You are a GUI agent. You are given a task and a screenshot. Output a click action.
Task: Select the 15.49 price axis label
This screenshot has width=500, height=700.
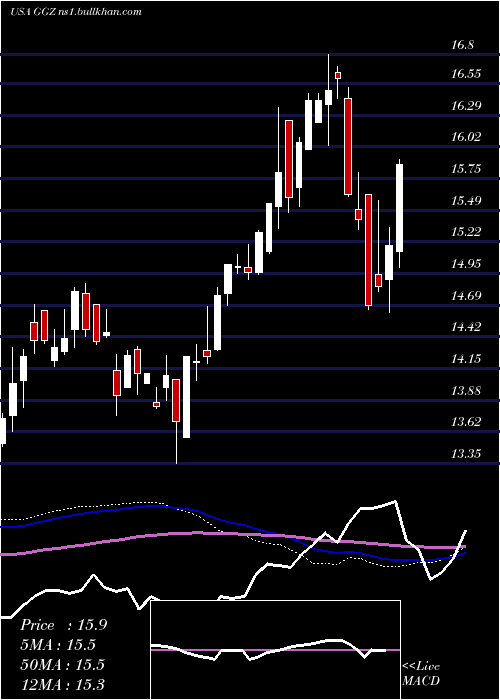pos(466,201)
